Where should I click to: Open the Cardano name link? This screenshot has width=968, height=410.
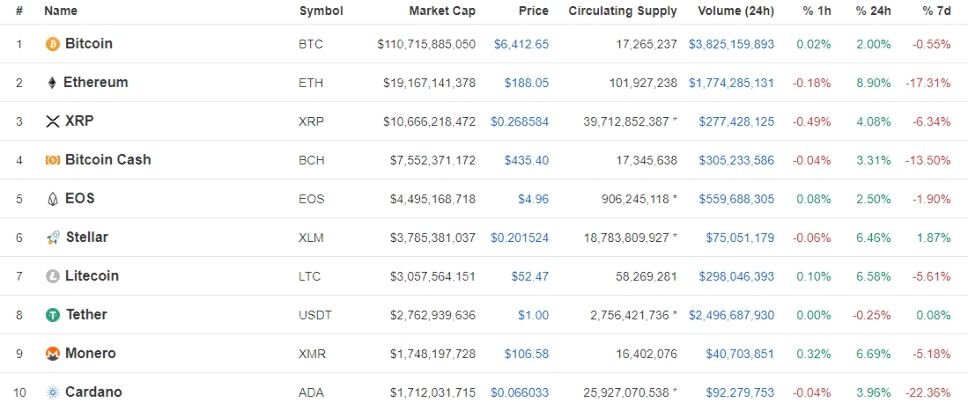[93, 392]
